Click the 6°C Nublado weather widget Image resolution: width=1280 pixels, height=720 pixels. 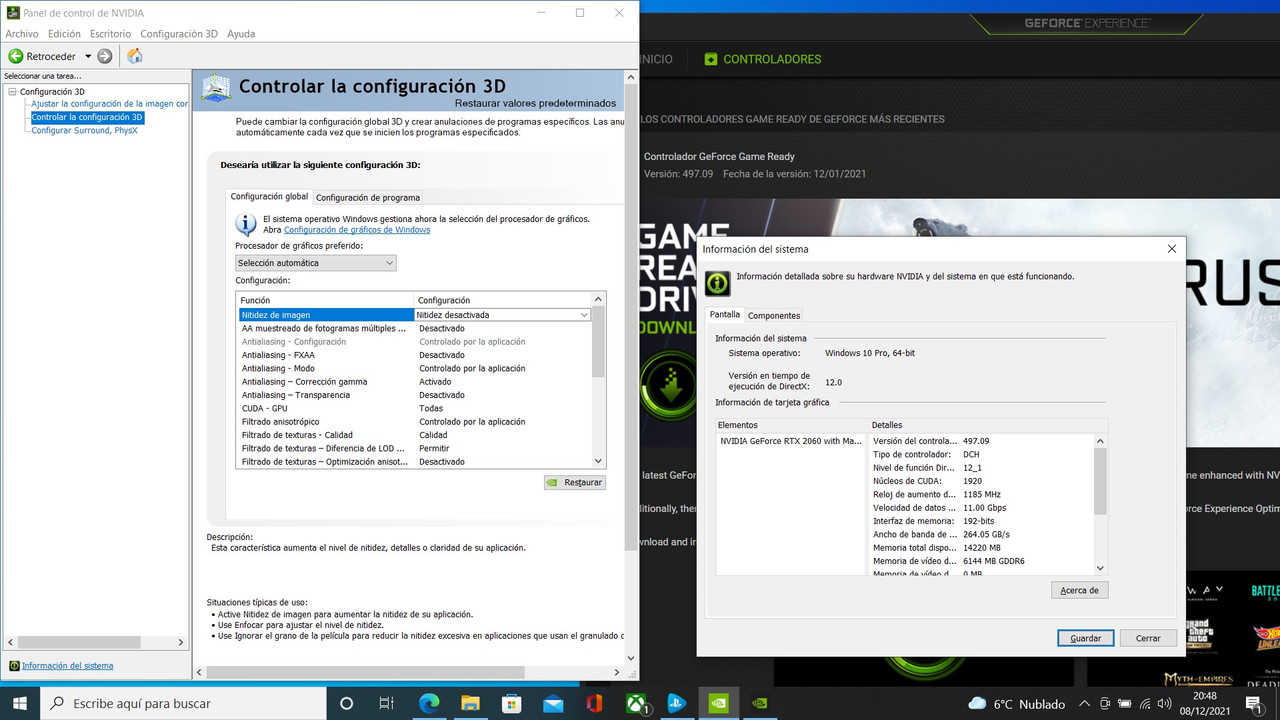[1016, 704]
